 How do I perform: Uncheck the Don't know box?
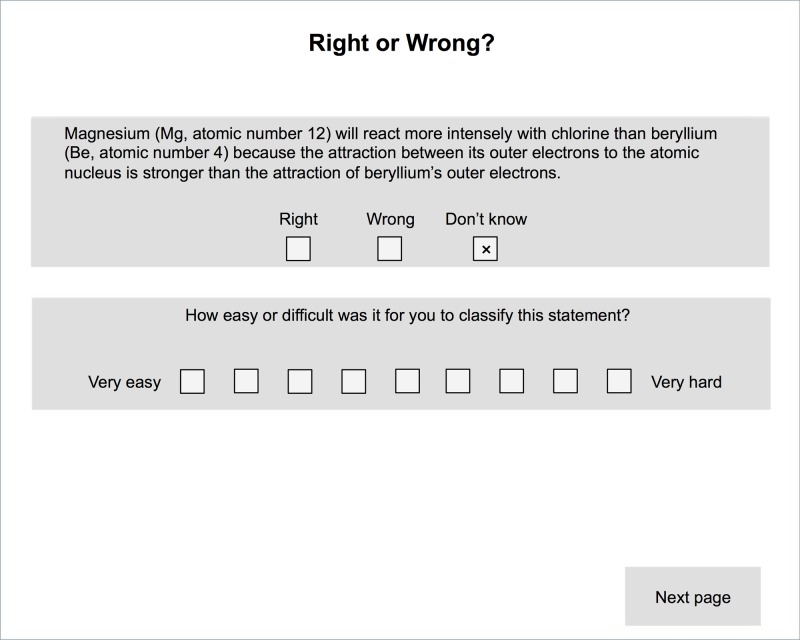485,249
